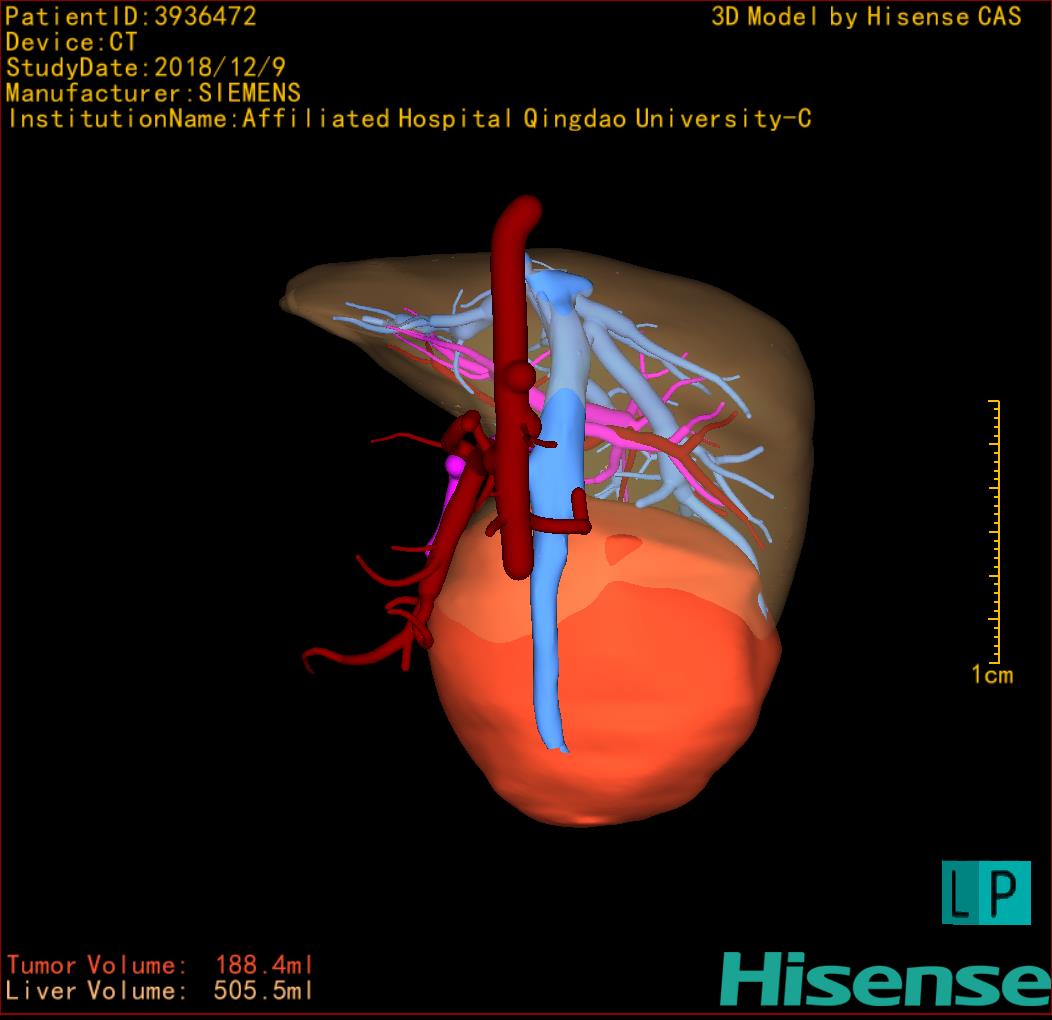
Task: Click the LP orientation cube
Action: (986, 892)
